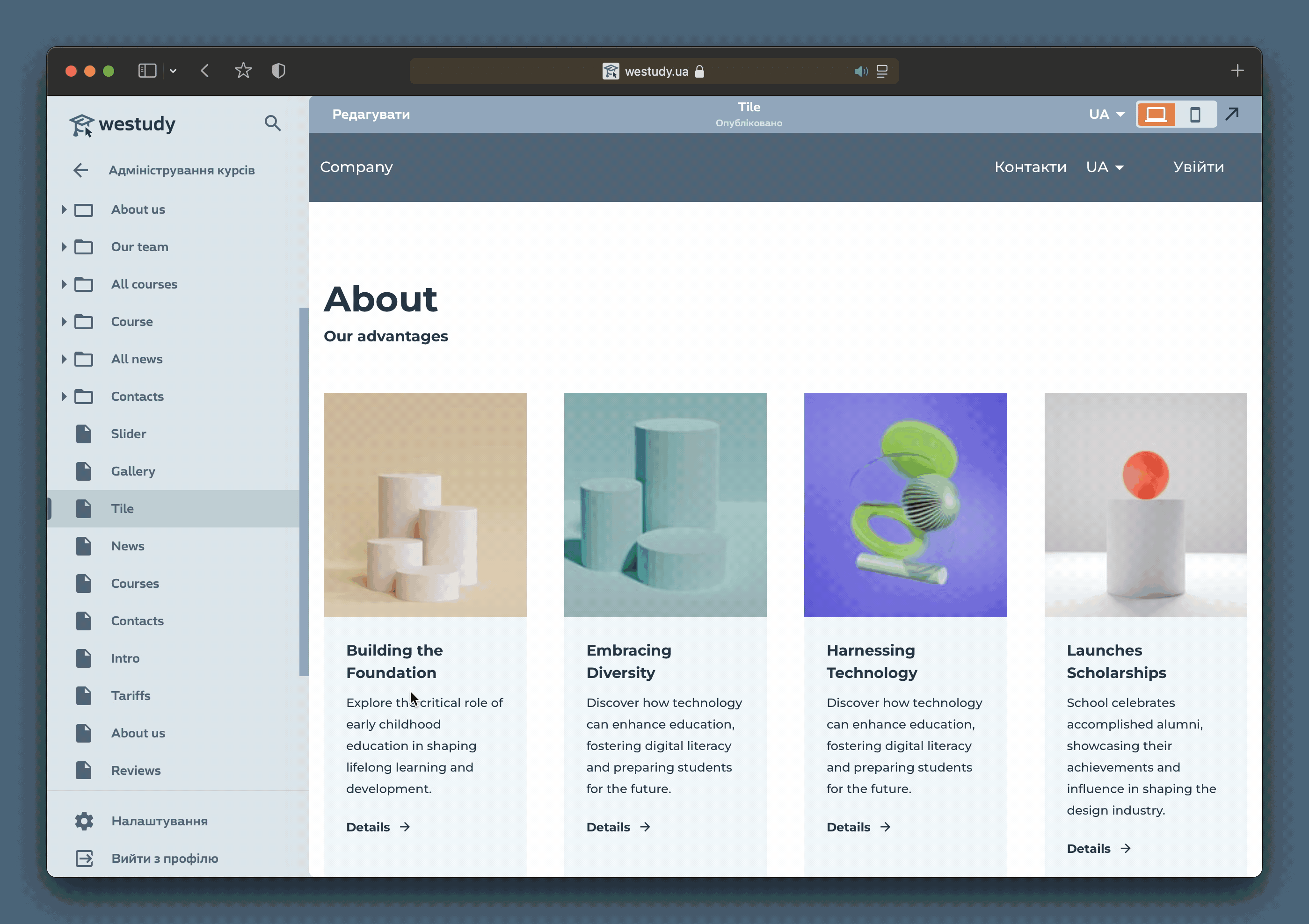Click the Our advantages subtitle
This screenshot has height=924, width=1309.
(386, 336)
